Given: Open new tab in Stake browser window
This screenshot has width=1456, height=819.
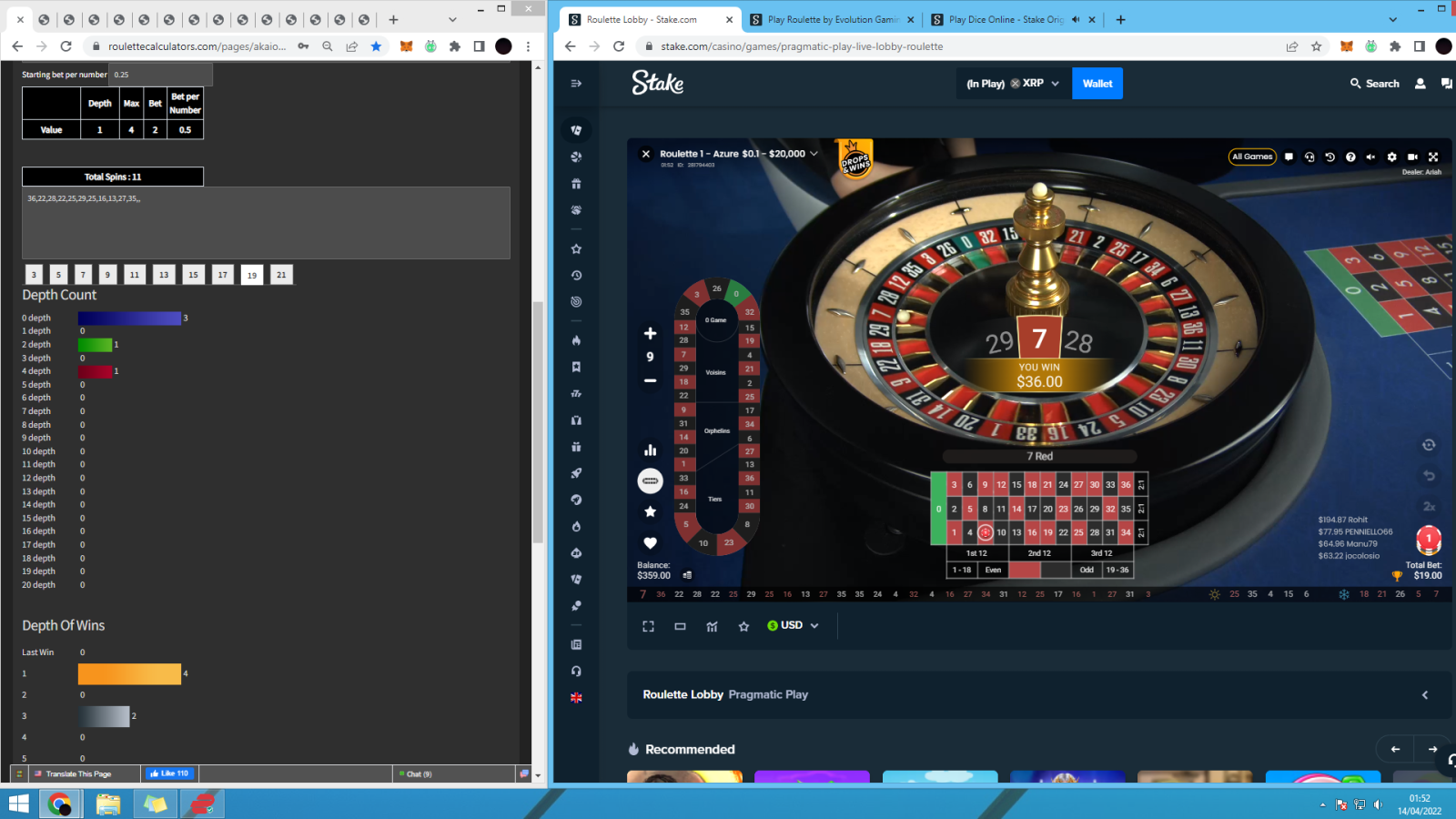Looking at the screenshot, I should pyautogui.click(x=1121, y=19).
